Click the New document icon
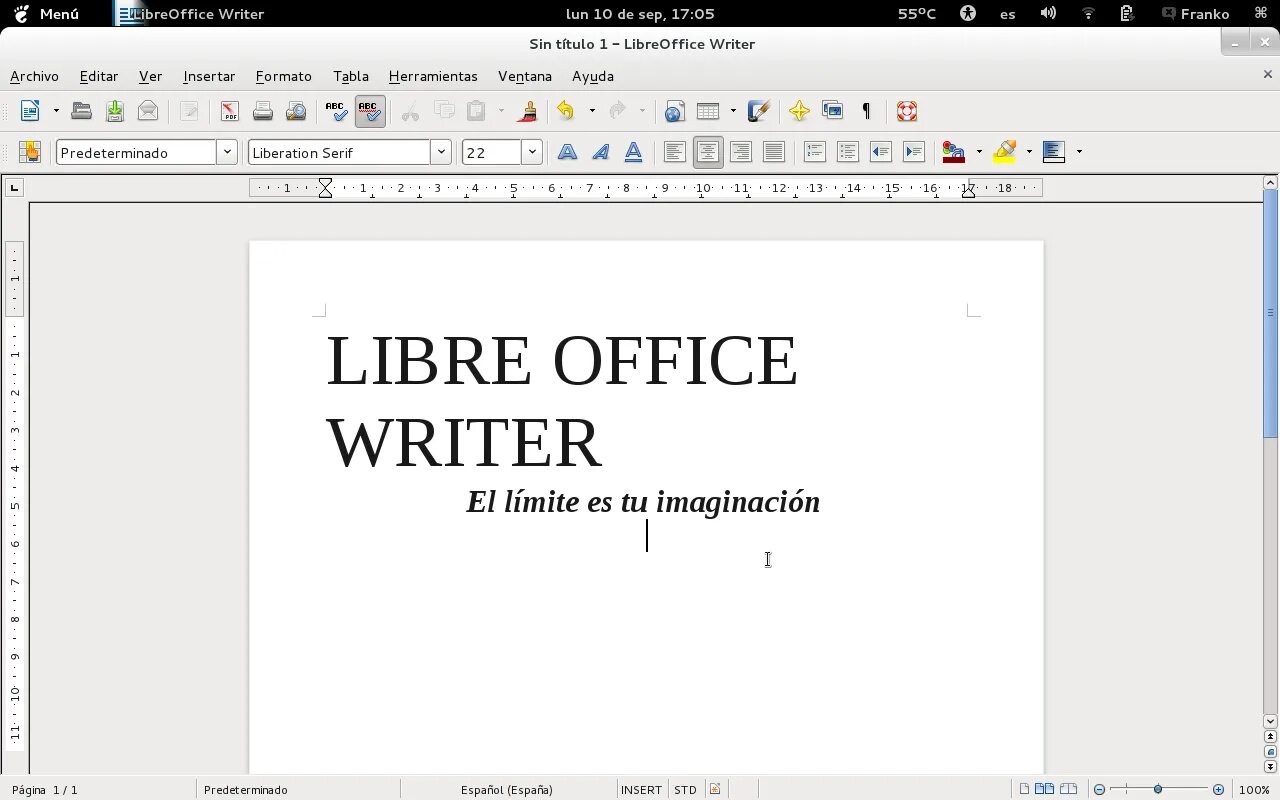The image size is (1280, 800). click(x=30, y=111)
